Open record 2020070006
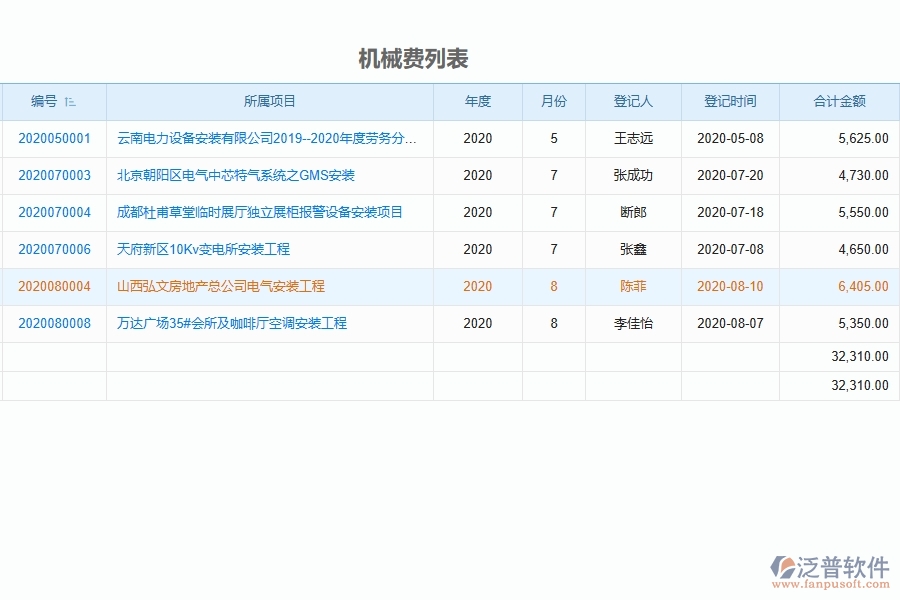Image resolution: width=900 pixels, height=600 pixels. pos(55,250)
